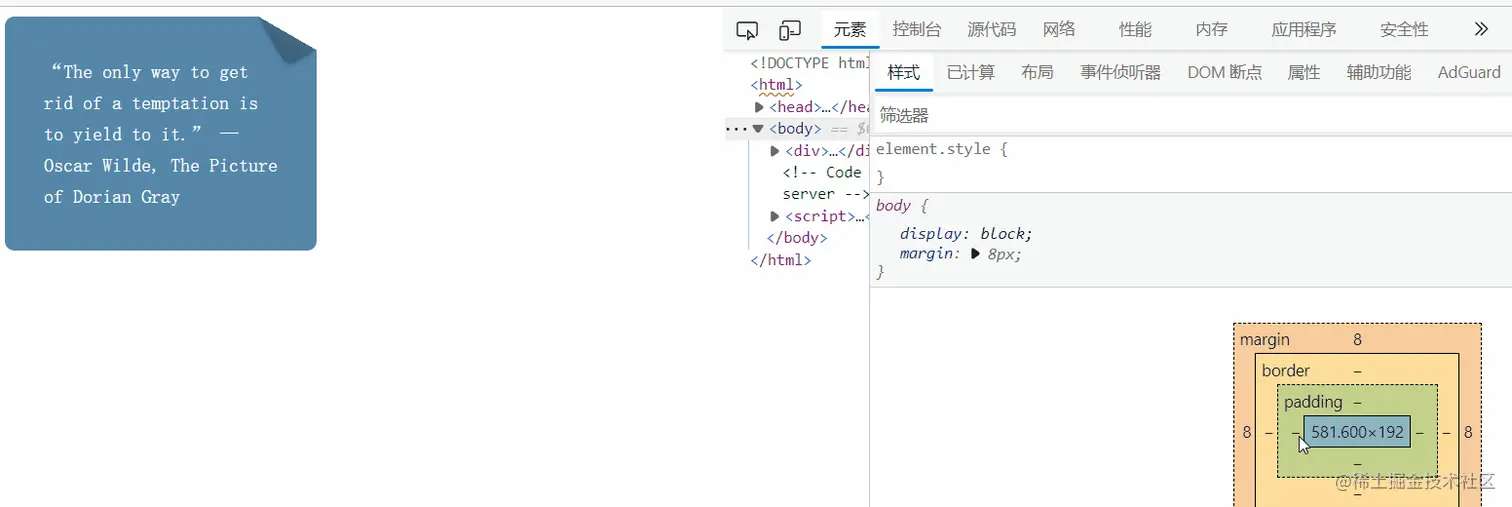
Task: Open the 事件侦听器 subtab
Action: coord(1121,72)
